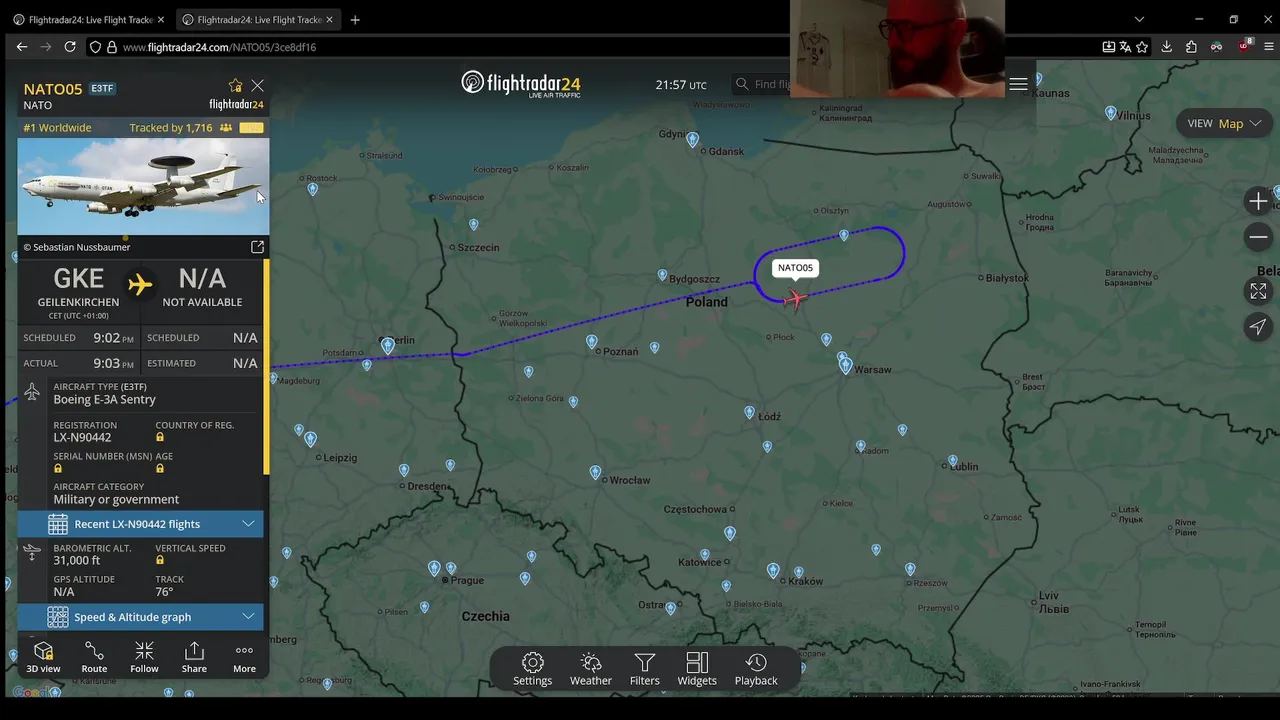1280x720 pixels.
Task: Open aircraft photo in external link
Action: pos(257,247)
